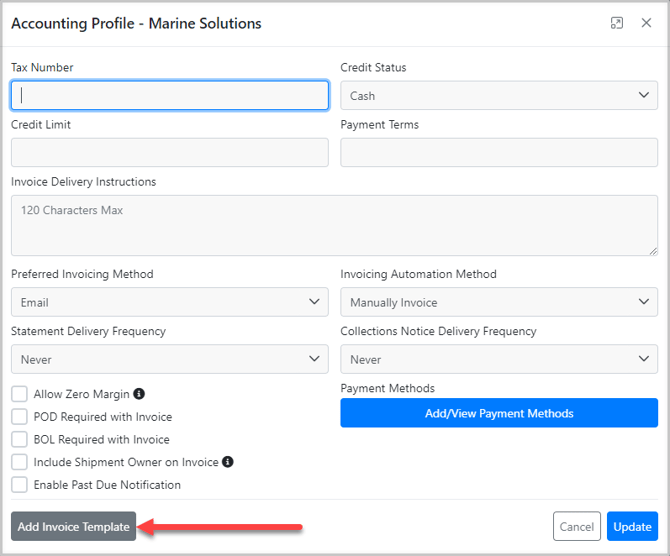Click the Allow Zero Margin info icon
This screenshot has width=670, height=556.
tap(139, 394)
